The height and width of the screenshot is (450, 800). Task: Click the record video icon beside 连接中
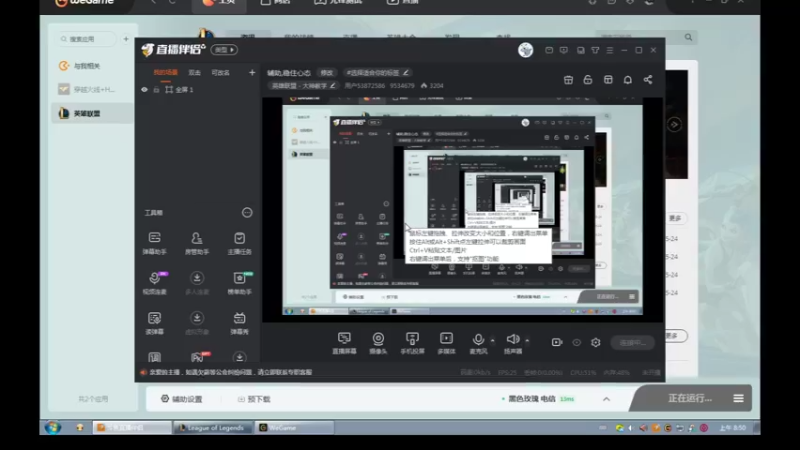(557, 342)
